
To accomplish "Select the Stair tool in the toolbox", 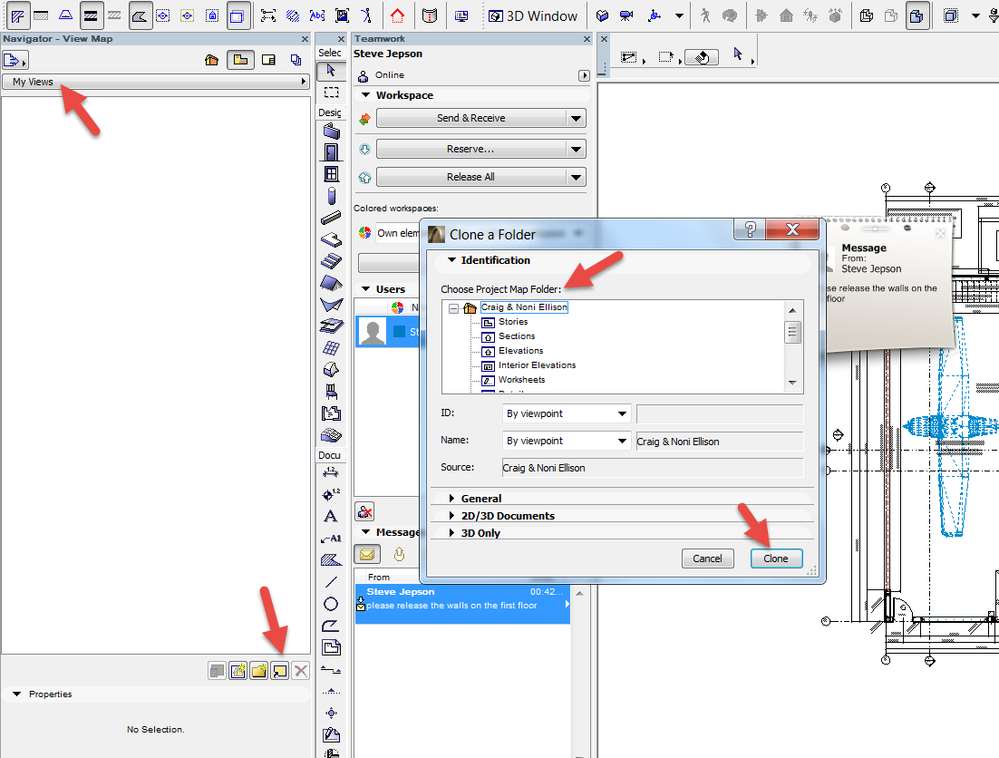I will [331, 261].
